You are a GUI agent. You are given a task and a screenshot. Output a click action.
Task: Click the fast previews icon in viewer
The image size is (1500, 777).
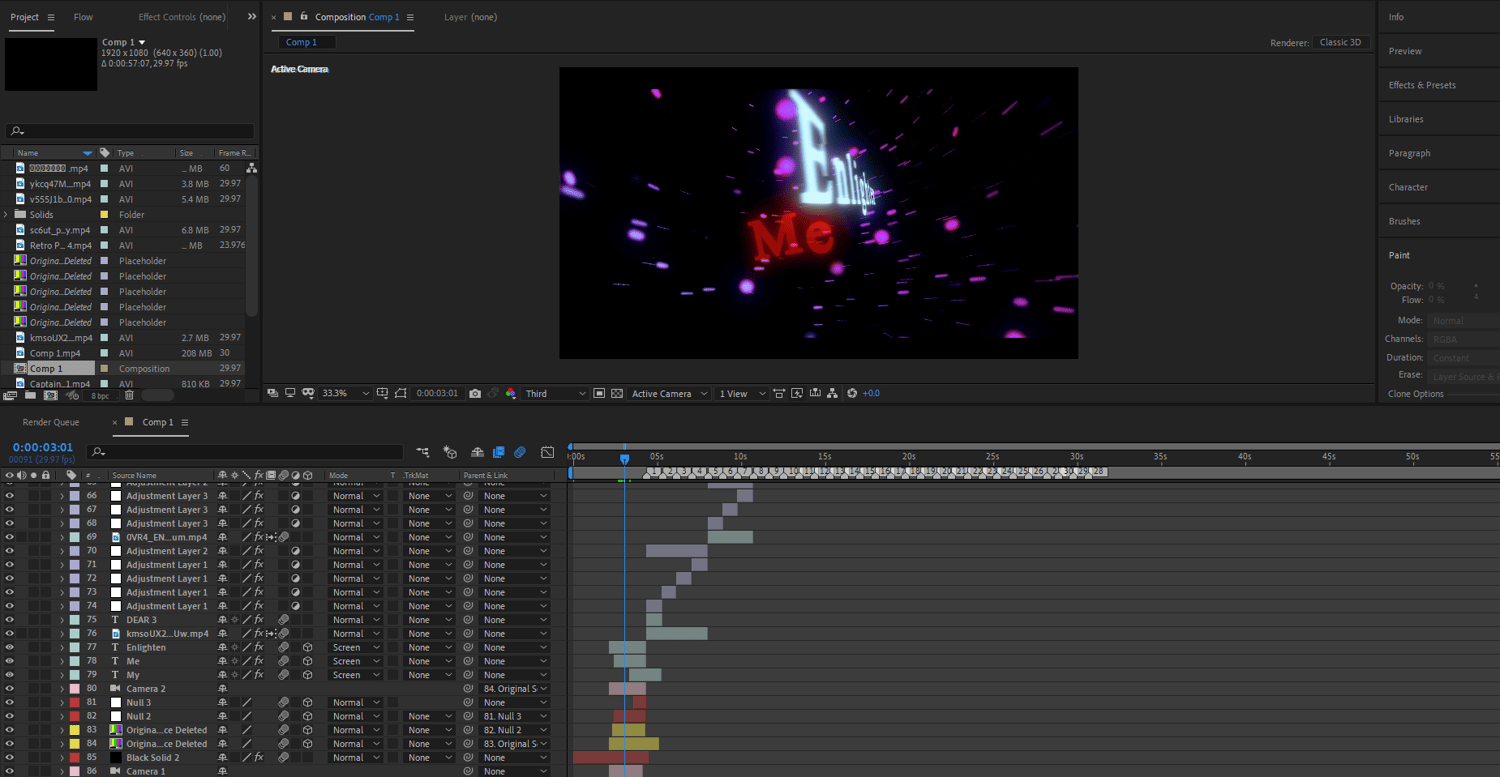(x=797, y=394)
